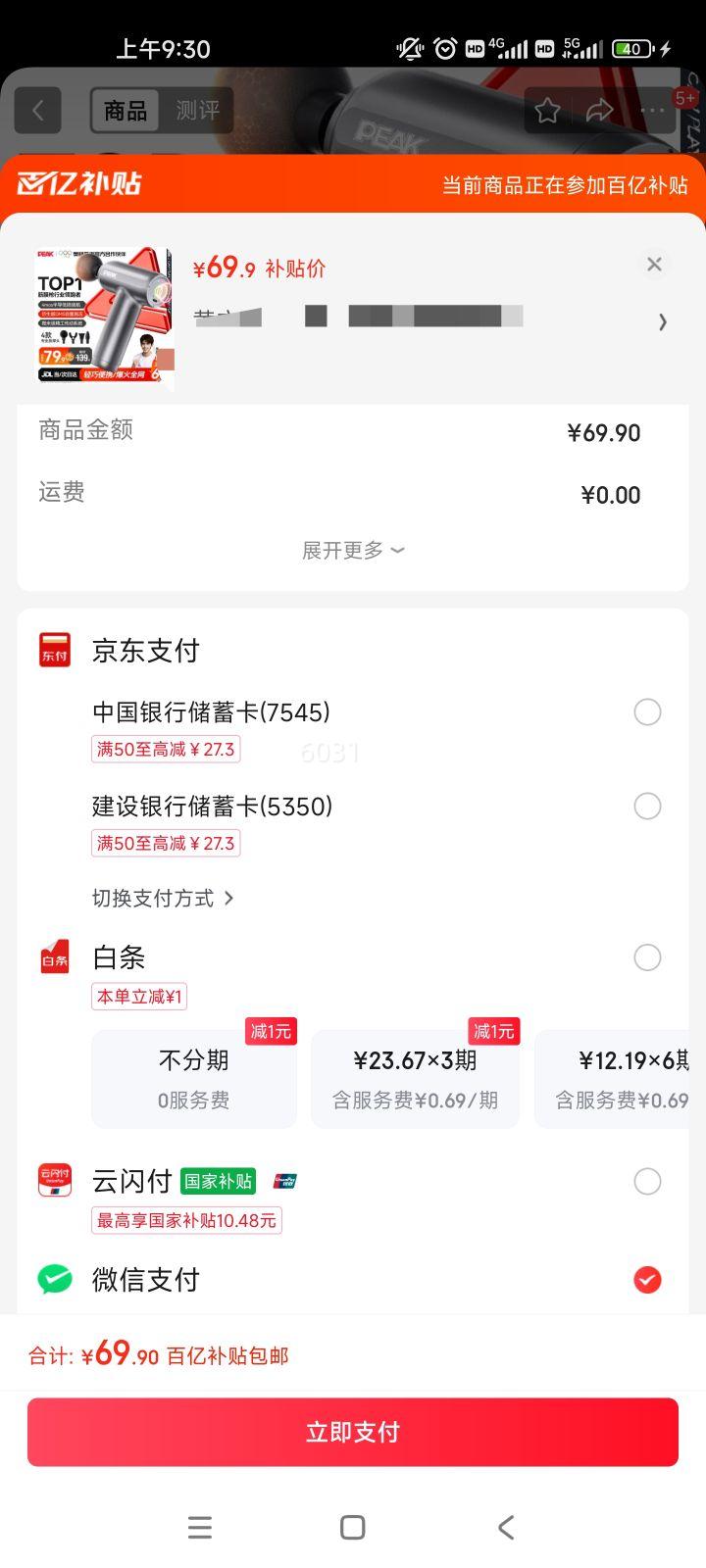This screenshot has height=1568, width=706.
Task: Switch to the 测评 tab
Action: (x=198, y=111)
